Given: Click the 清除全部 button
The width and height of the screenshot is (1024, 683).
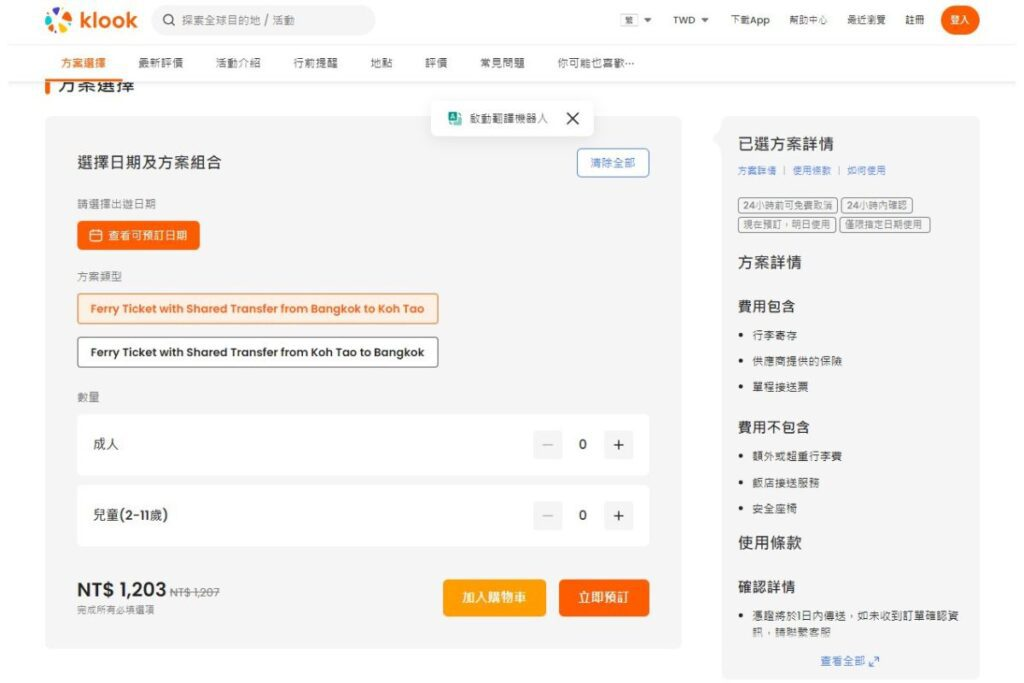Looking at the screenshot, I should pos(613,163).
